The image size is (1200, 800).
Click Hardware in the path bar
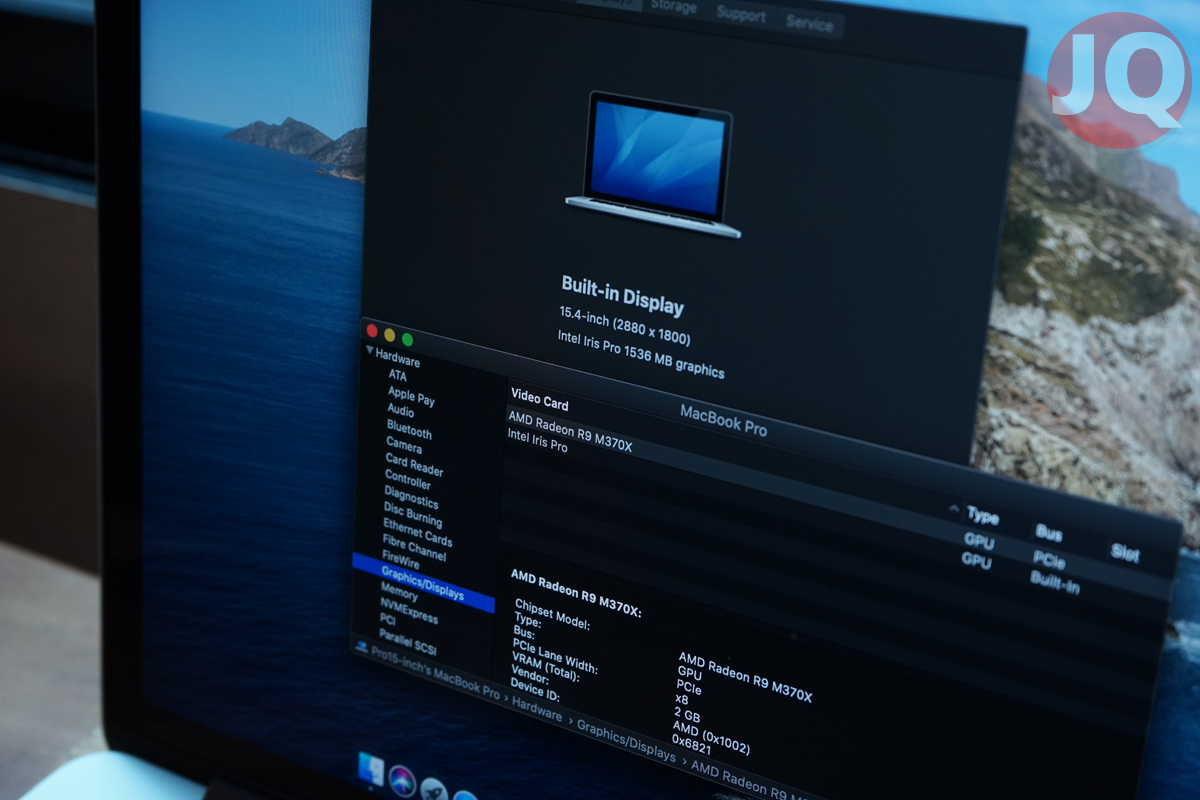[x=537, y=709]
